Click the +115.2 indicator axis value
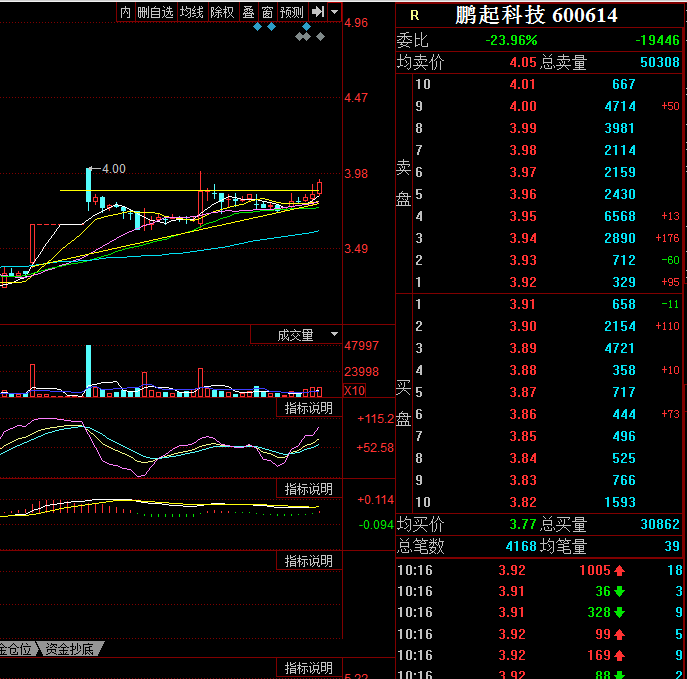The height and width of the screenshot is (679, 687). pos(375,419)
